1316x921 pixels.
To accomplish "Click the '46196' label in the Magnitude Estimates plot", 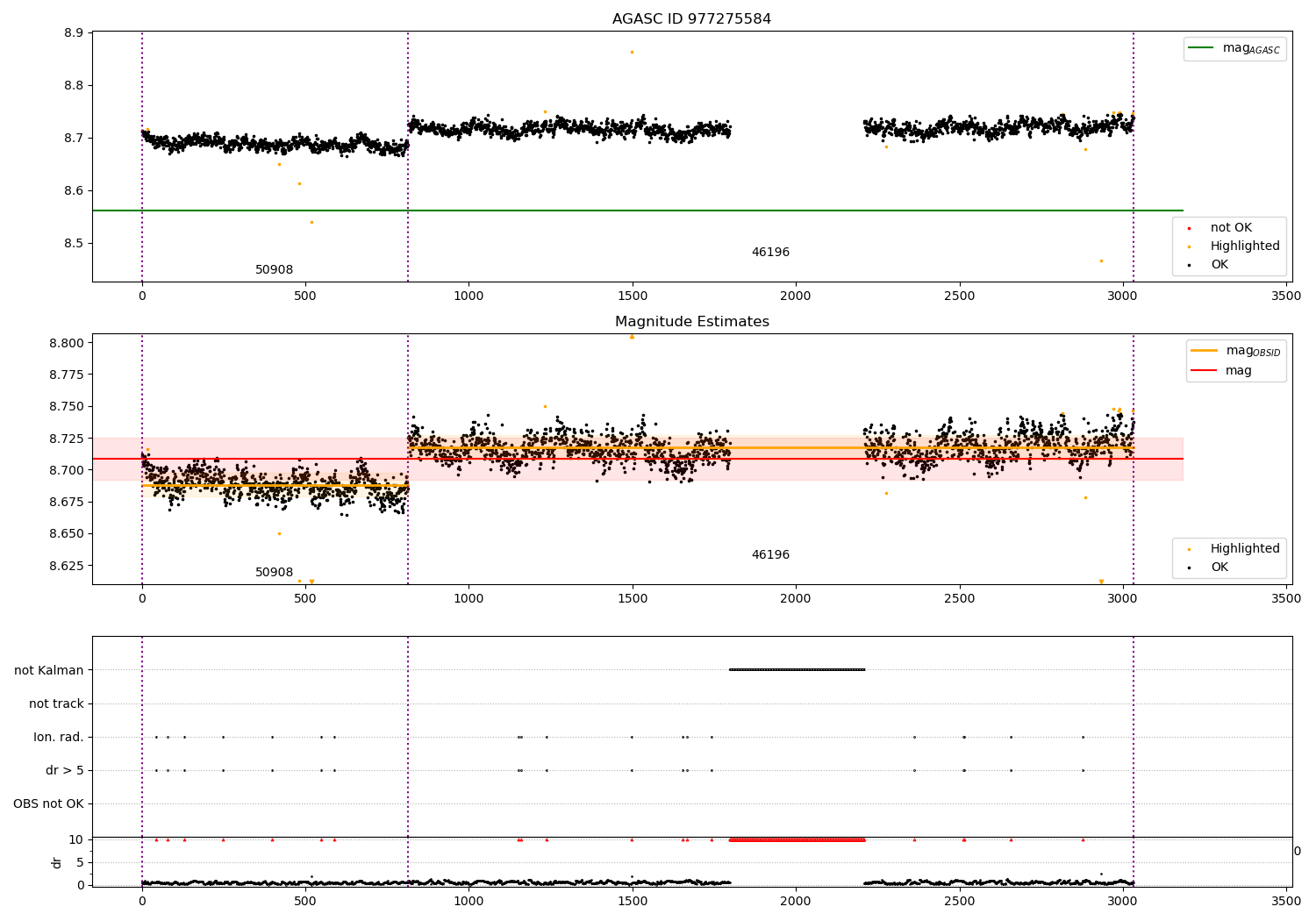I will click(770, 555).
